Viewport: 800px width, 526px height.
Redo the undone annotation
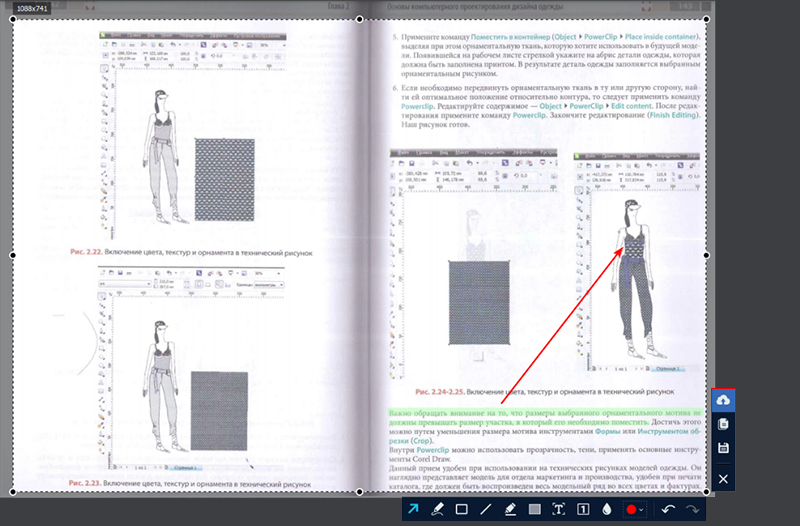point(692,509)
